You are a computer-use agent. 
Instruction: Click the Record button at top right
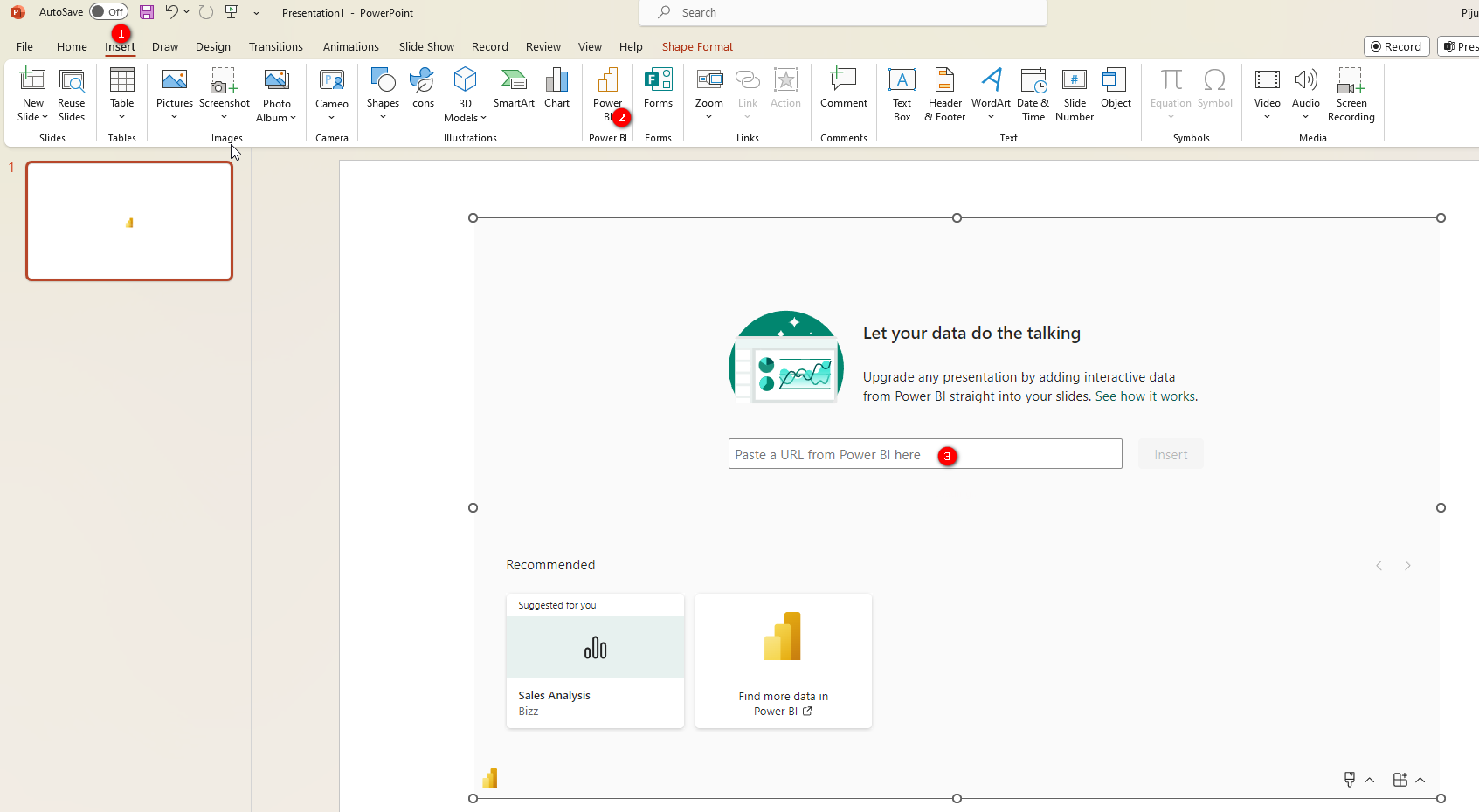coord(1396,46)
